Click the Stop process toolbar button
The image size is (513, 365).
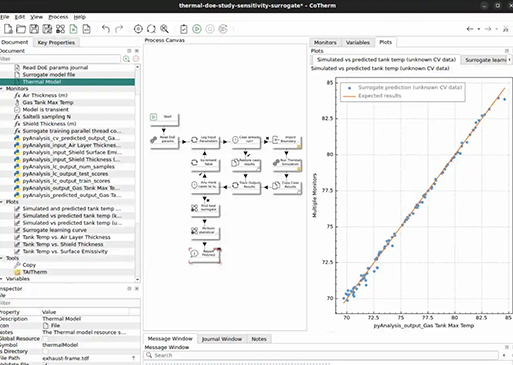210,29
